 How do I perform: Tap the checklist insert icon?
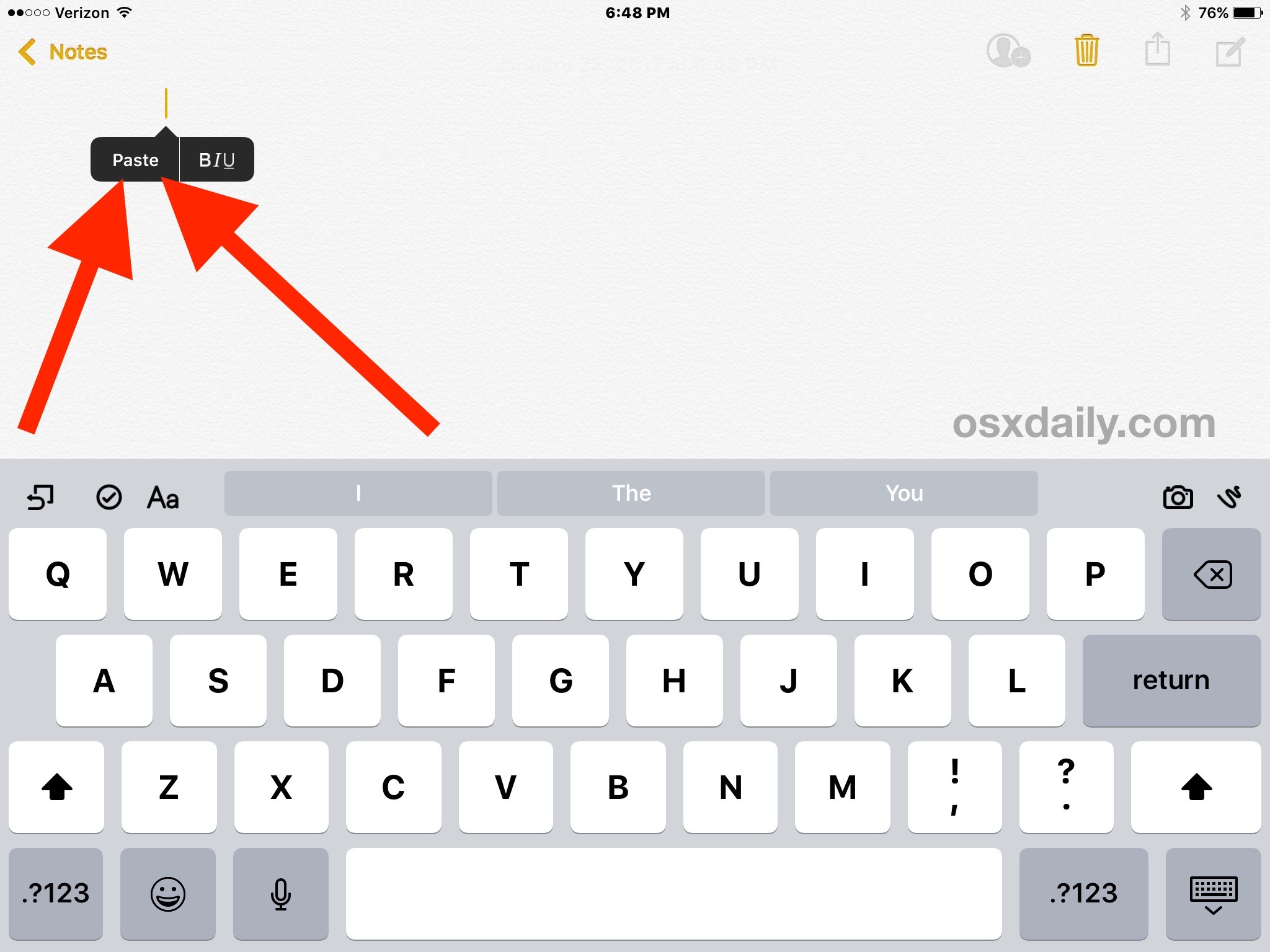pyautogui.click(x=109, y=497)
